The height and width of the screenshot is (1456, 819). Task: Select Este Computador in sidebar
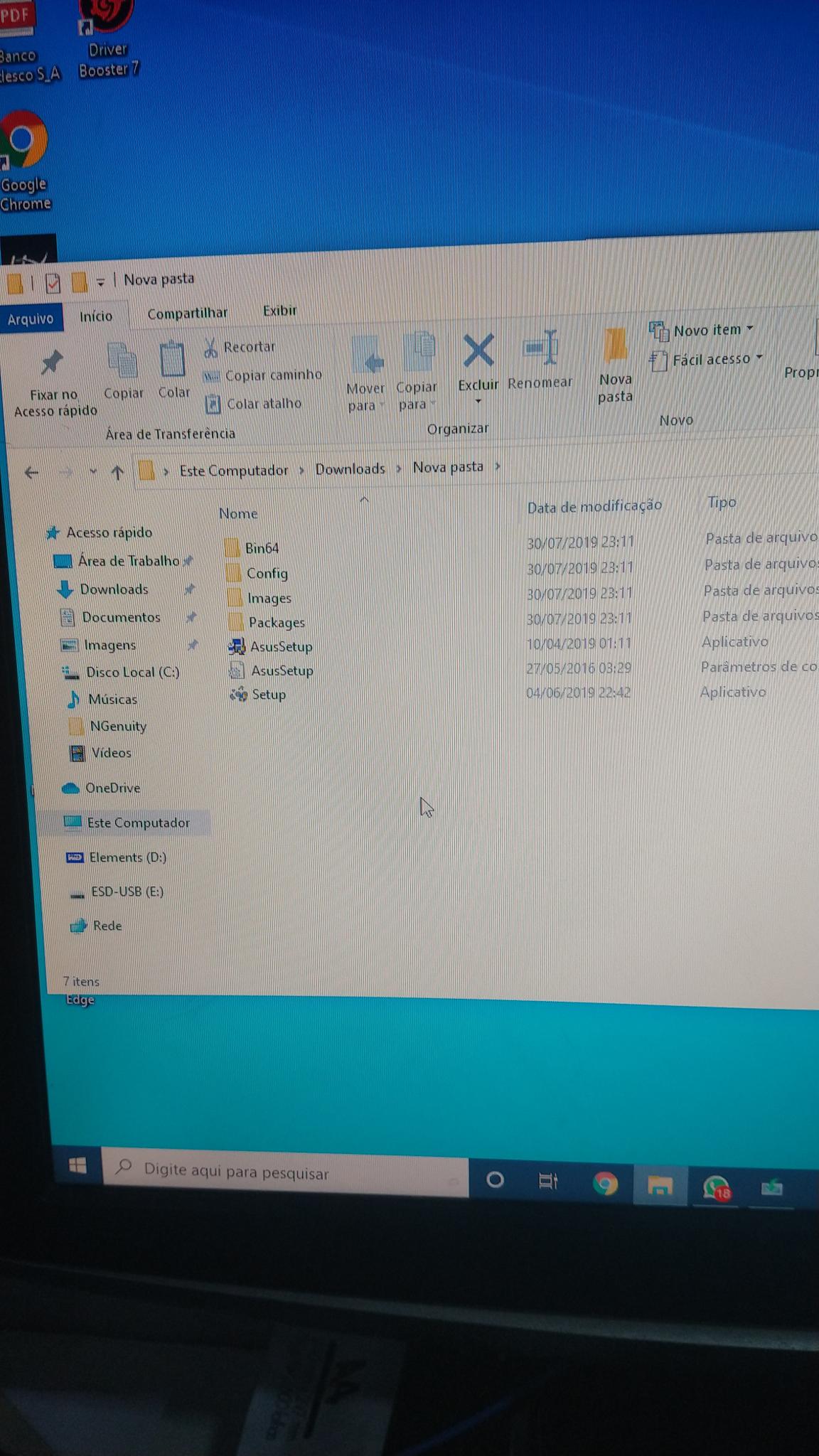(127, 823)
